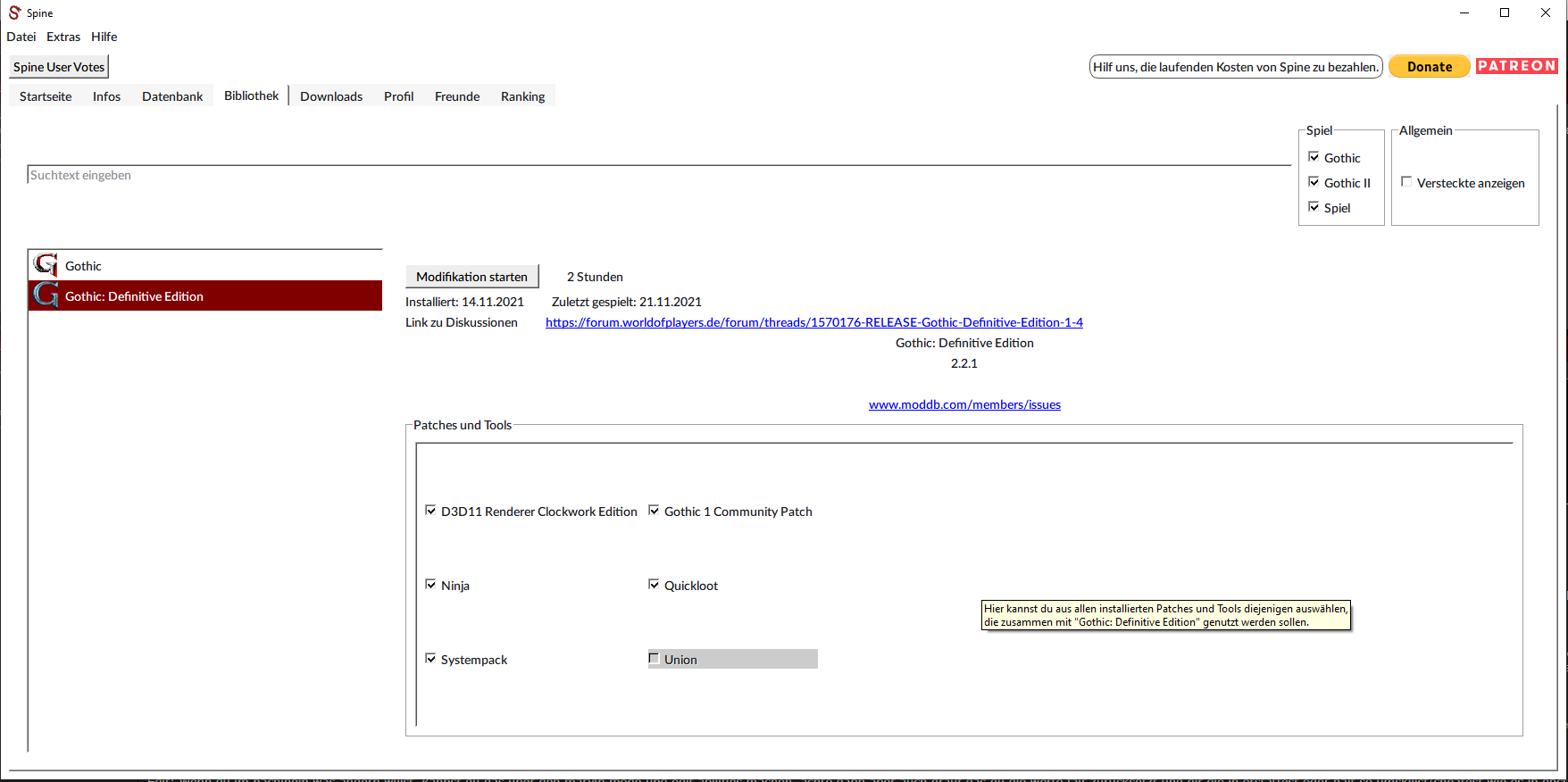This screenshot has width=1568, height=782.
Task: Open the Profil tab
Action: [x=398, y=96]
